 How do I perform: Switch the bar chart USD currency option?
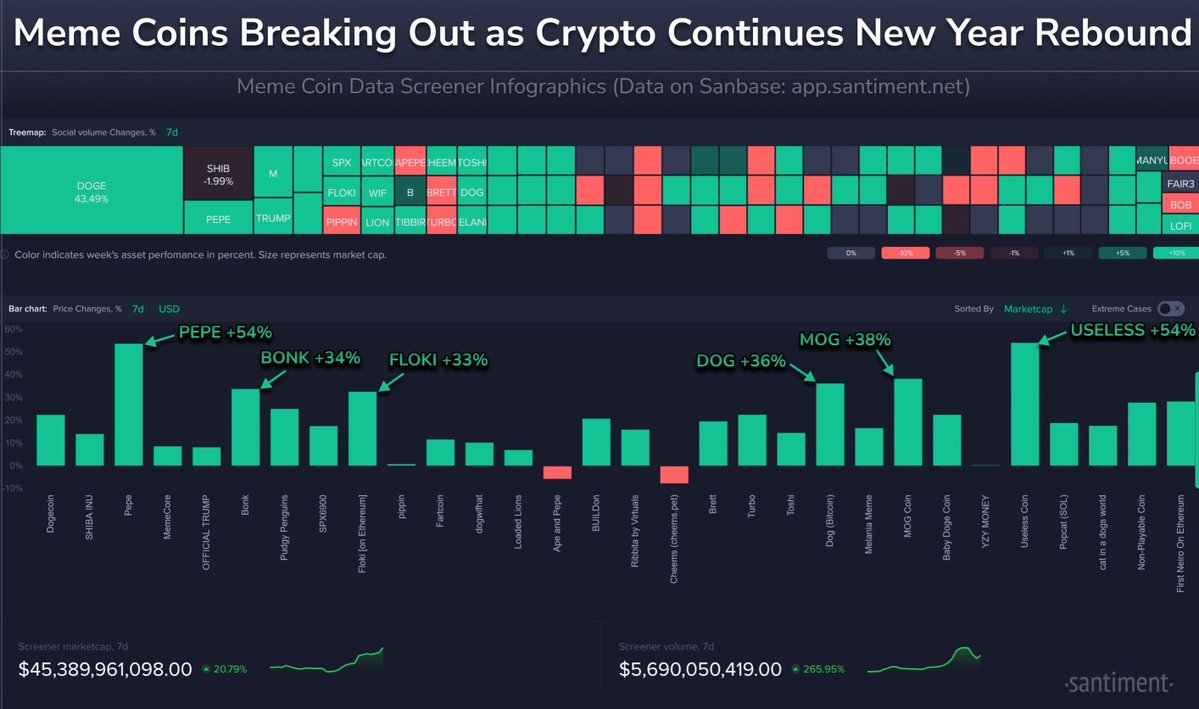[169, 309]
